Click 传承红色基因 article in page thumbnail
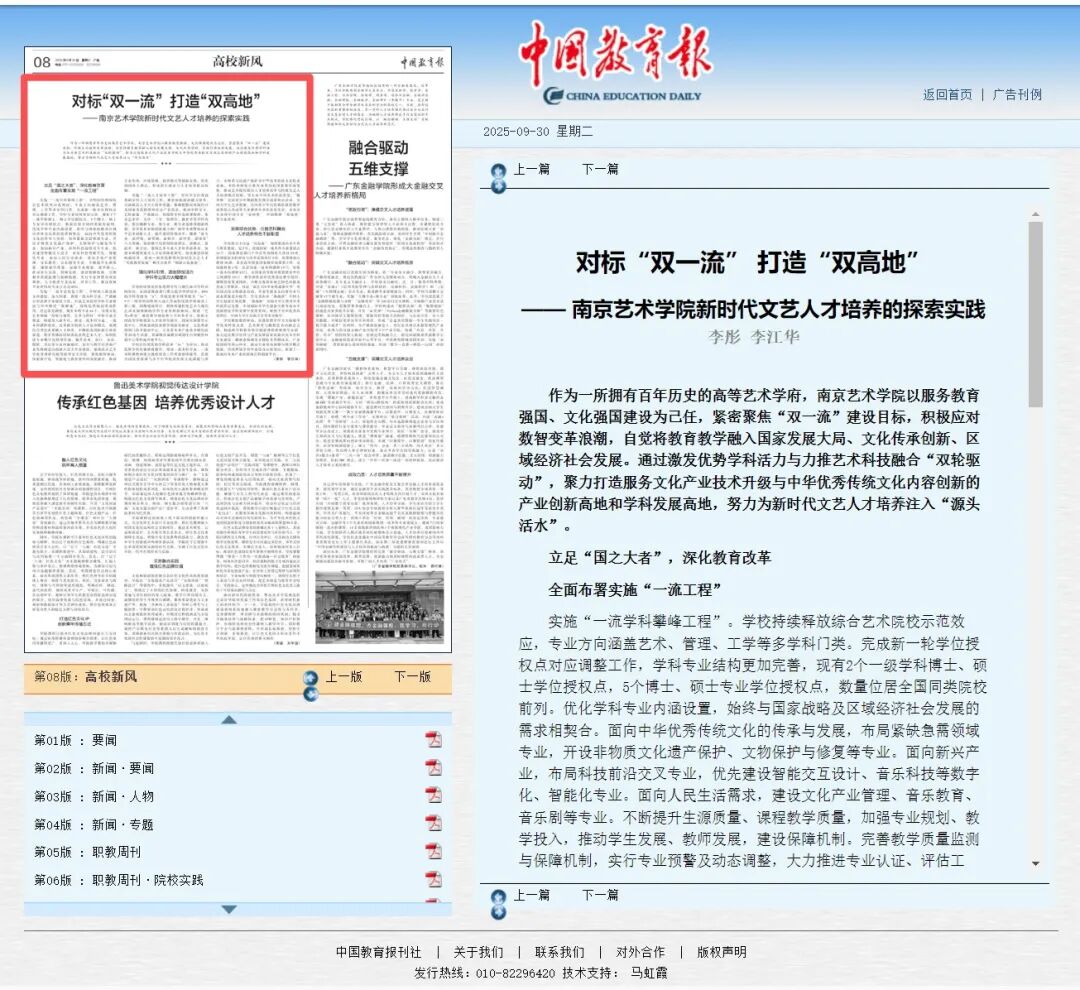 166,402
